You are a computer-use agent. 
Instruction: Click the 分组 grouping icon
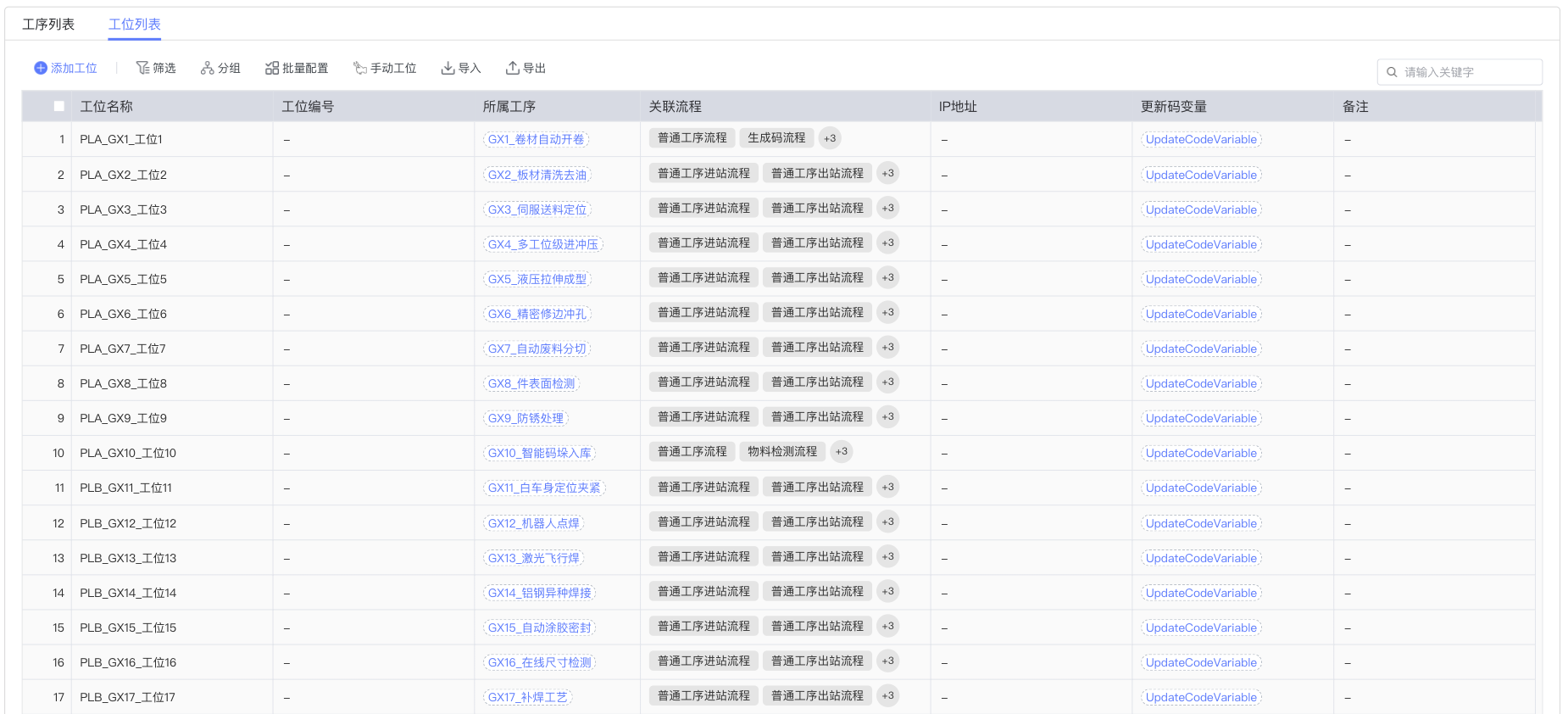coord(207,68)
